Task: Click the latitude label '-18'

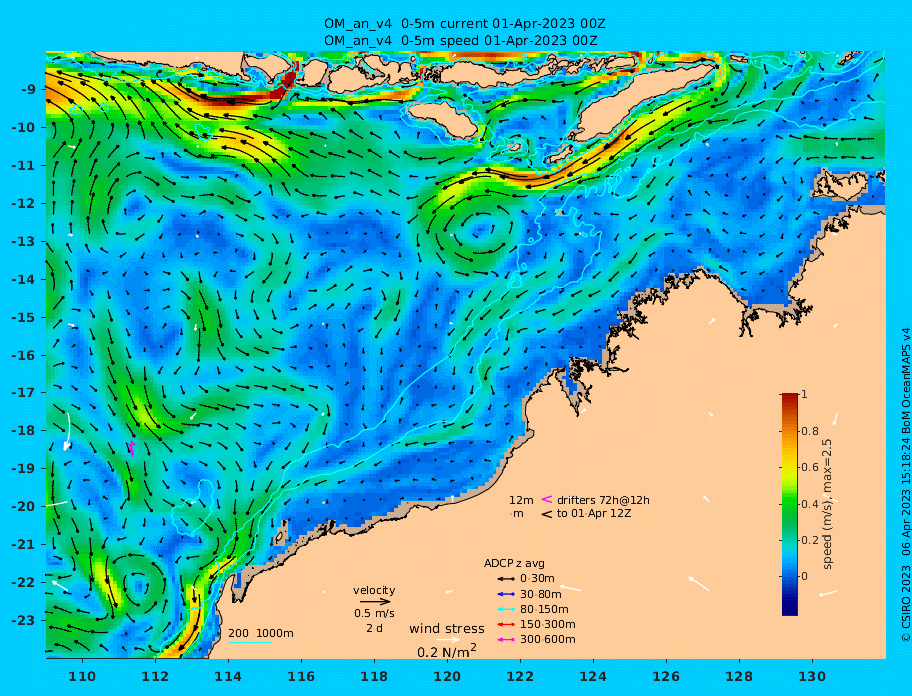Action: tap(25, 430)
